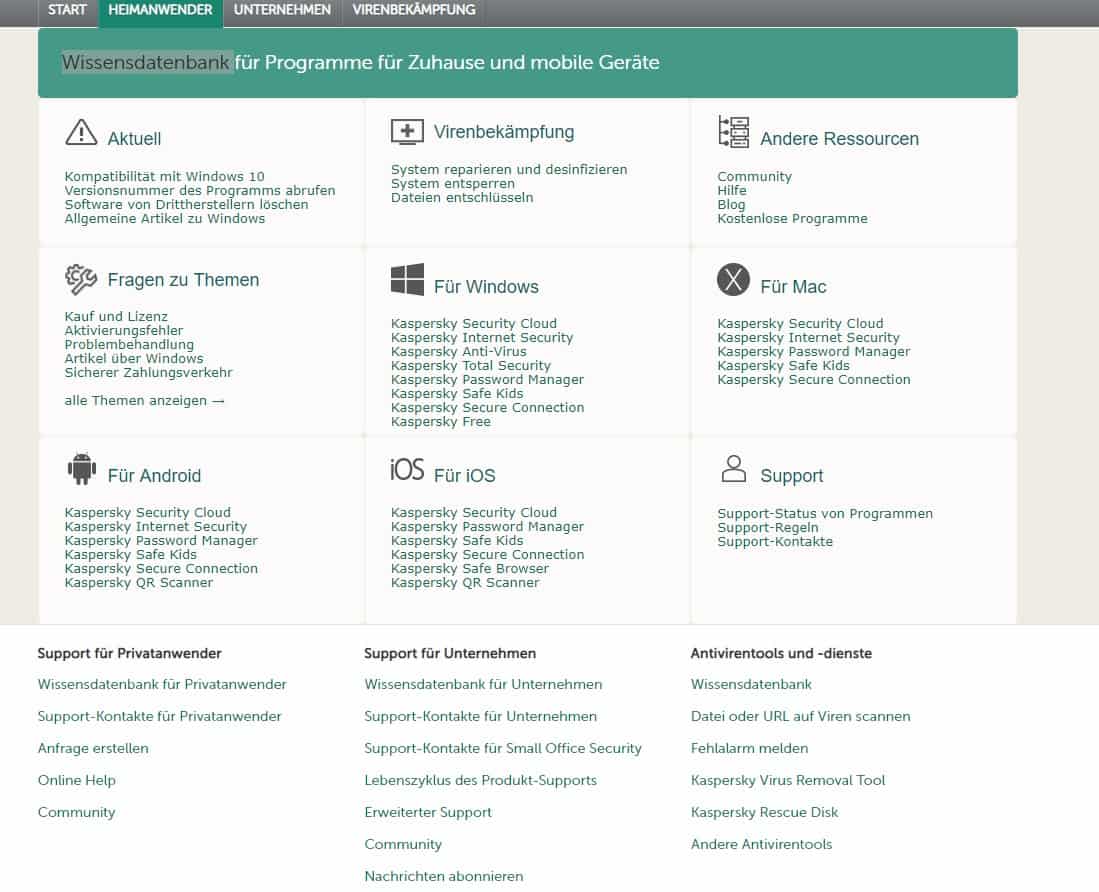This screenshot has height=892, width=1099.
Task: Click the iOS logo icon
Action: coord(407,469)
